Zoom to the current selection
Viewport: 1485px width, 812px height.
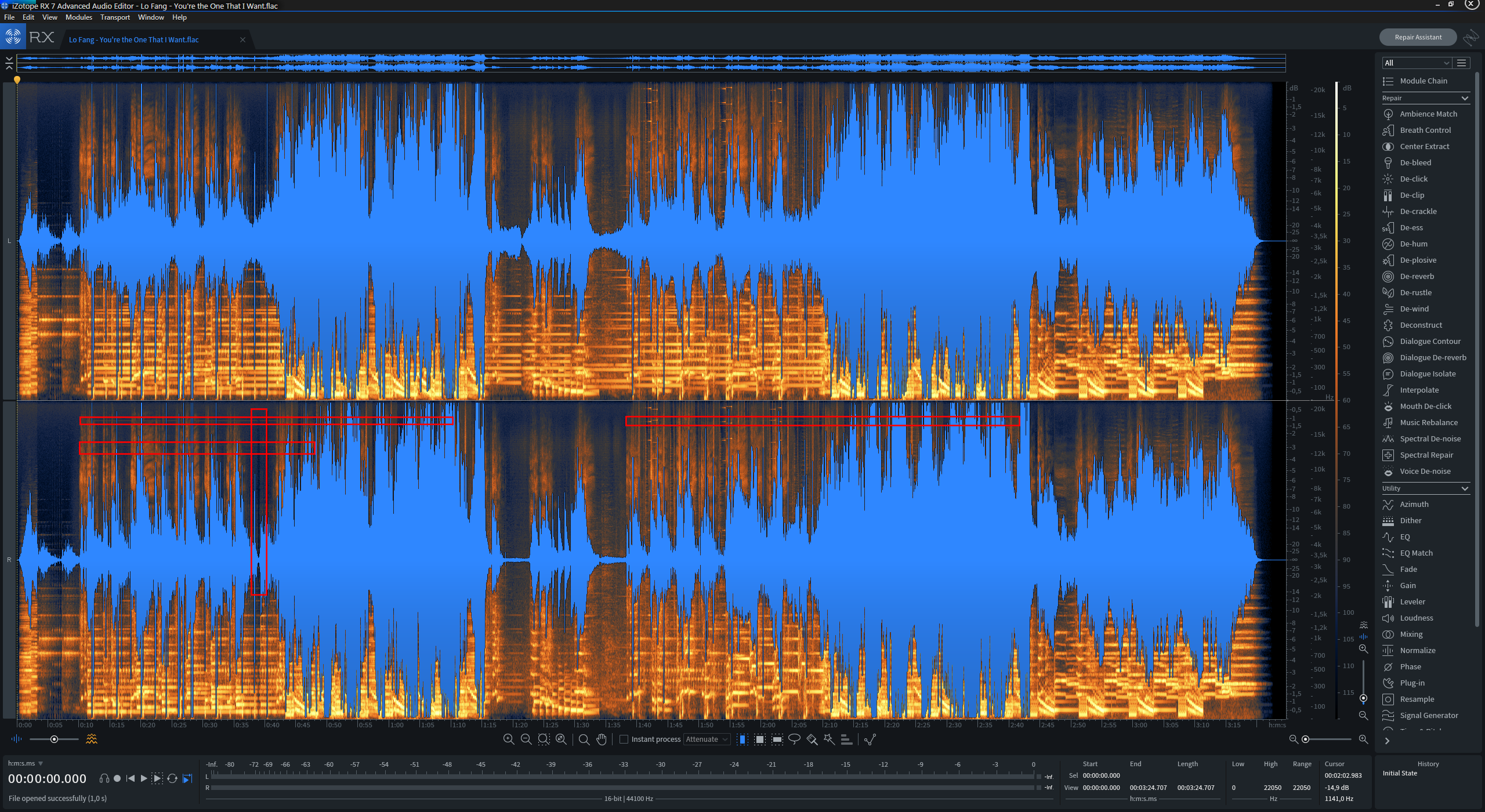[x=544, y=739]
